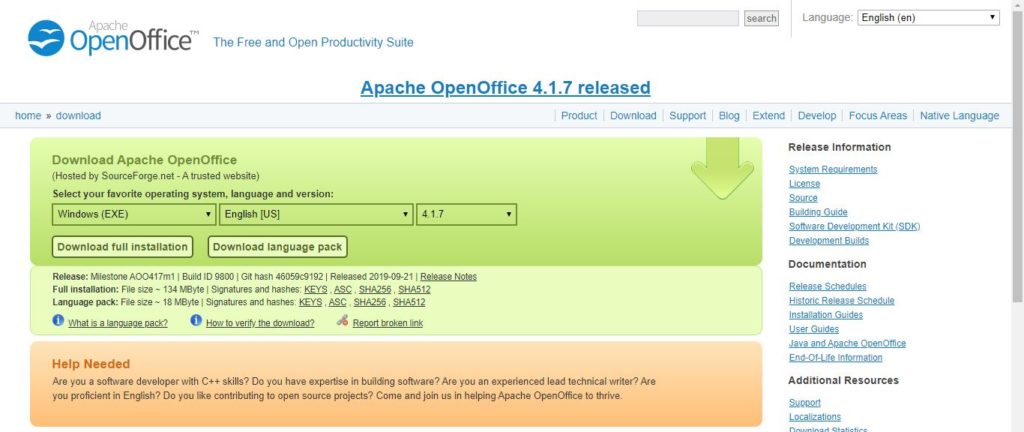Click Download language pack button

point(278,247)
